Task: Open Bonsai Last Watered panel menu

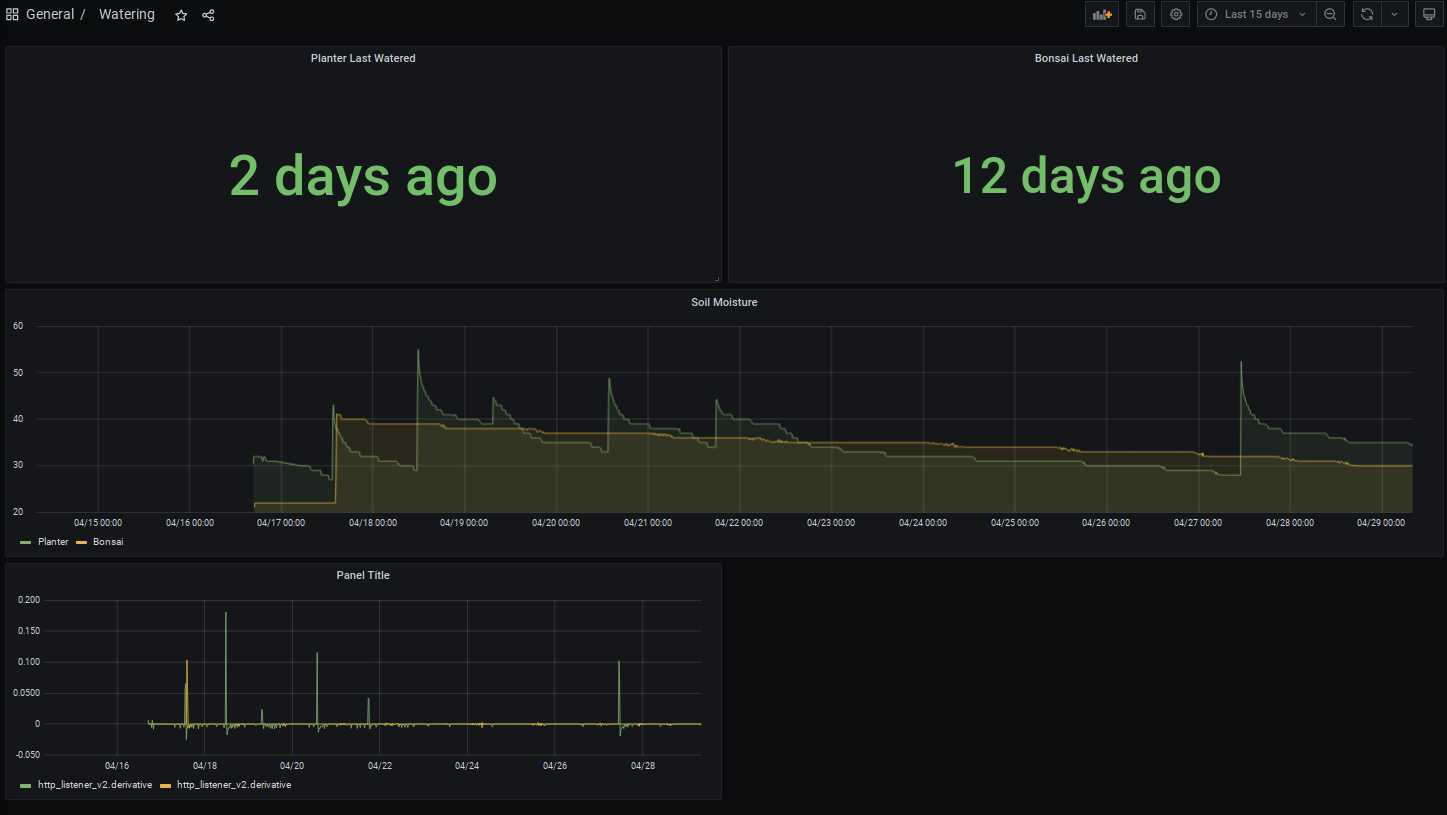Action: tap(1086, 58)
